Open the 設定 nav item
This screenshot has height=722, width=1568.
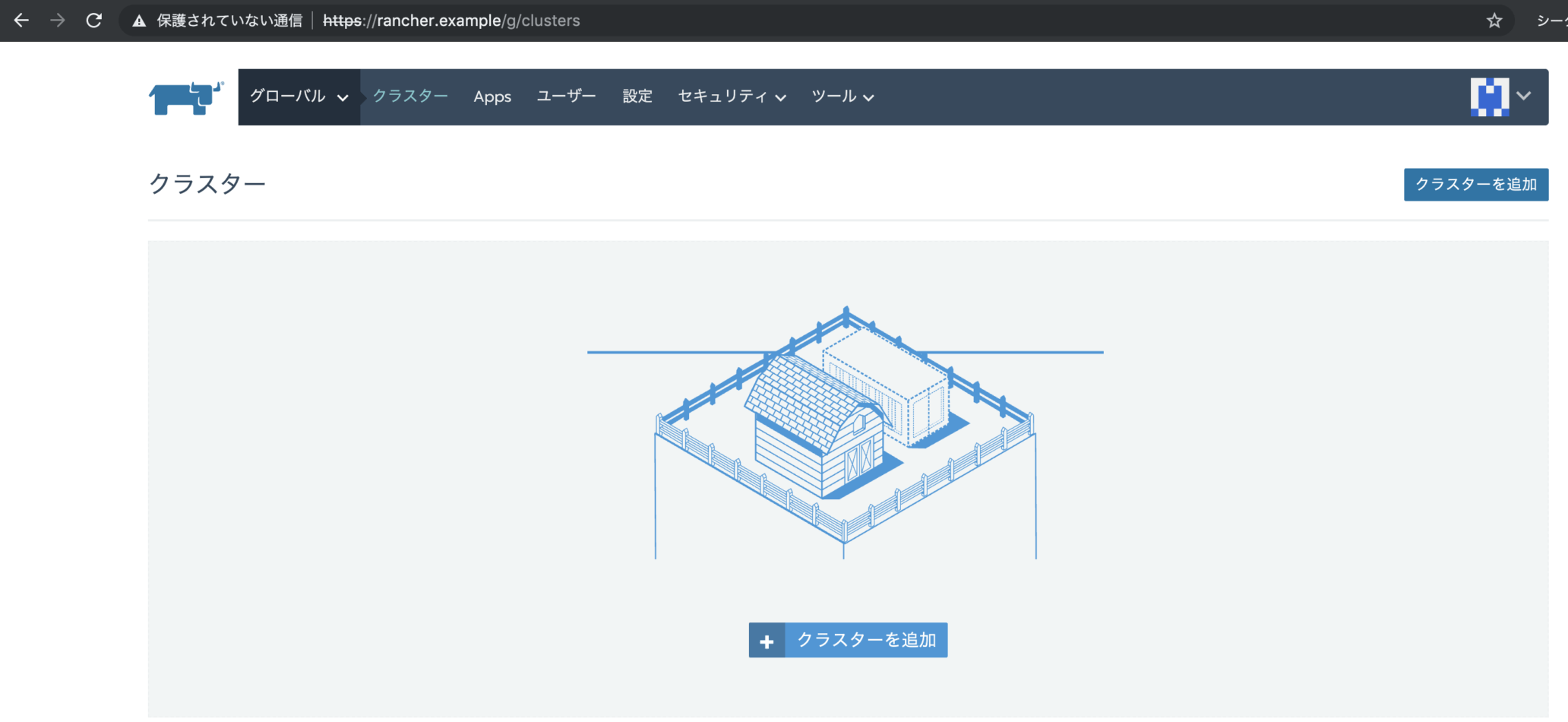click(637, 97)
